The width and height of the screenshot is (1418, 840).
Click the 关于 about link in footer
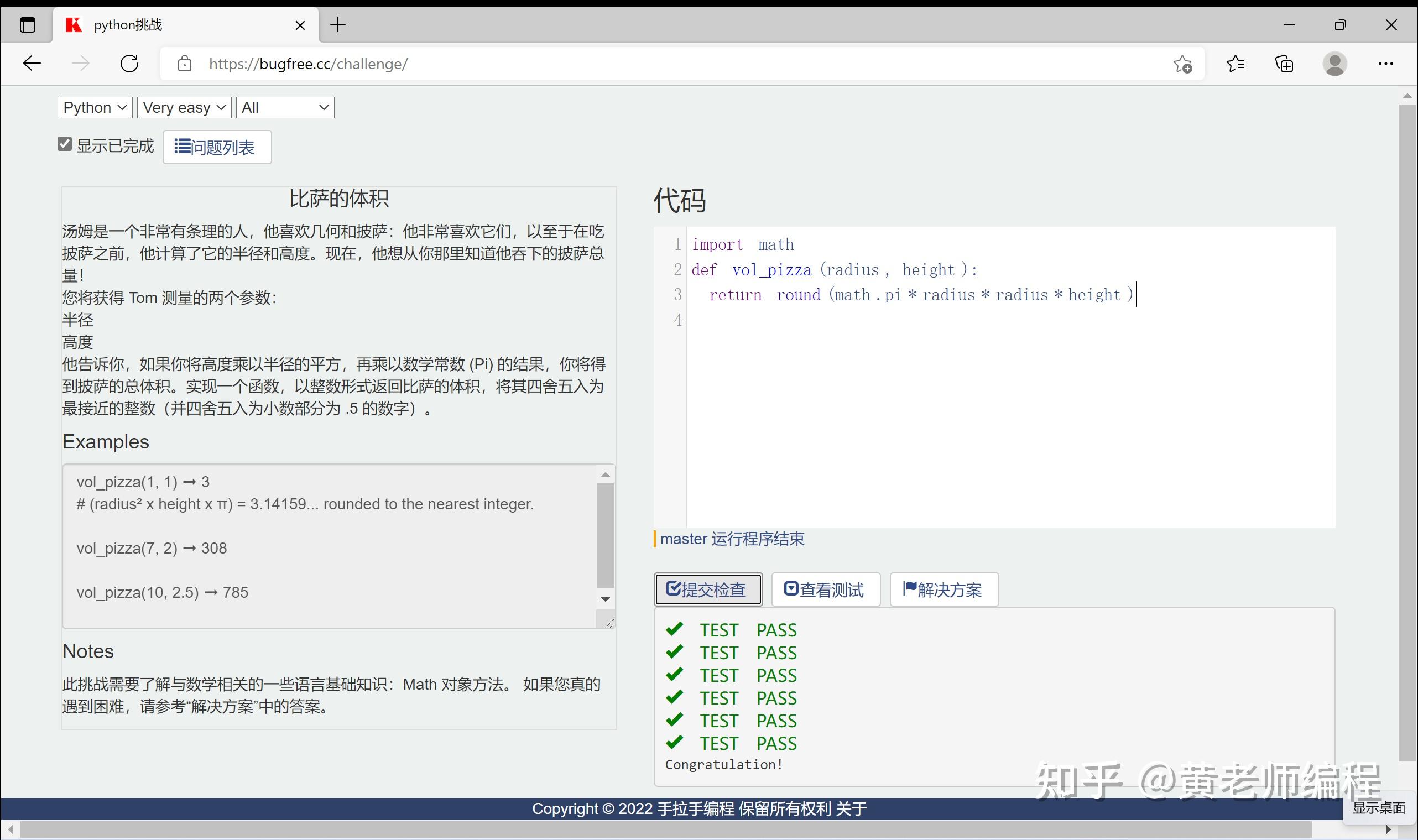(x=851, y=808)
